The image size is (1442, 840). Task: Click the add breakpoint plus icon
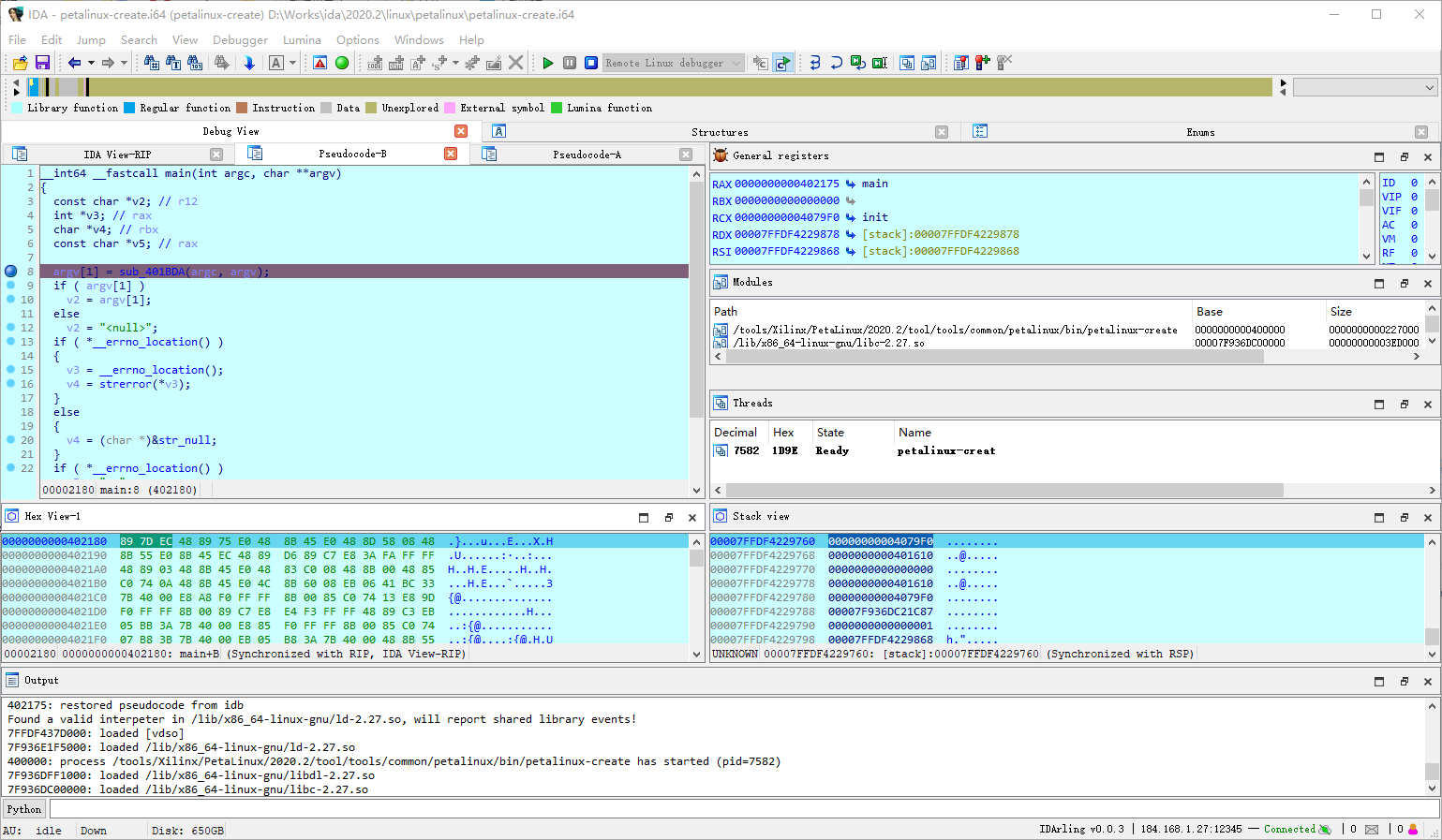pyautogui.click(x=983, y=63)
